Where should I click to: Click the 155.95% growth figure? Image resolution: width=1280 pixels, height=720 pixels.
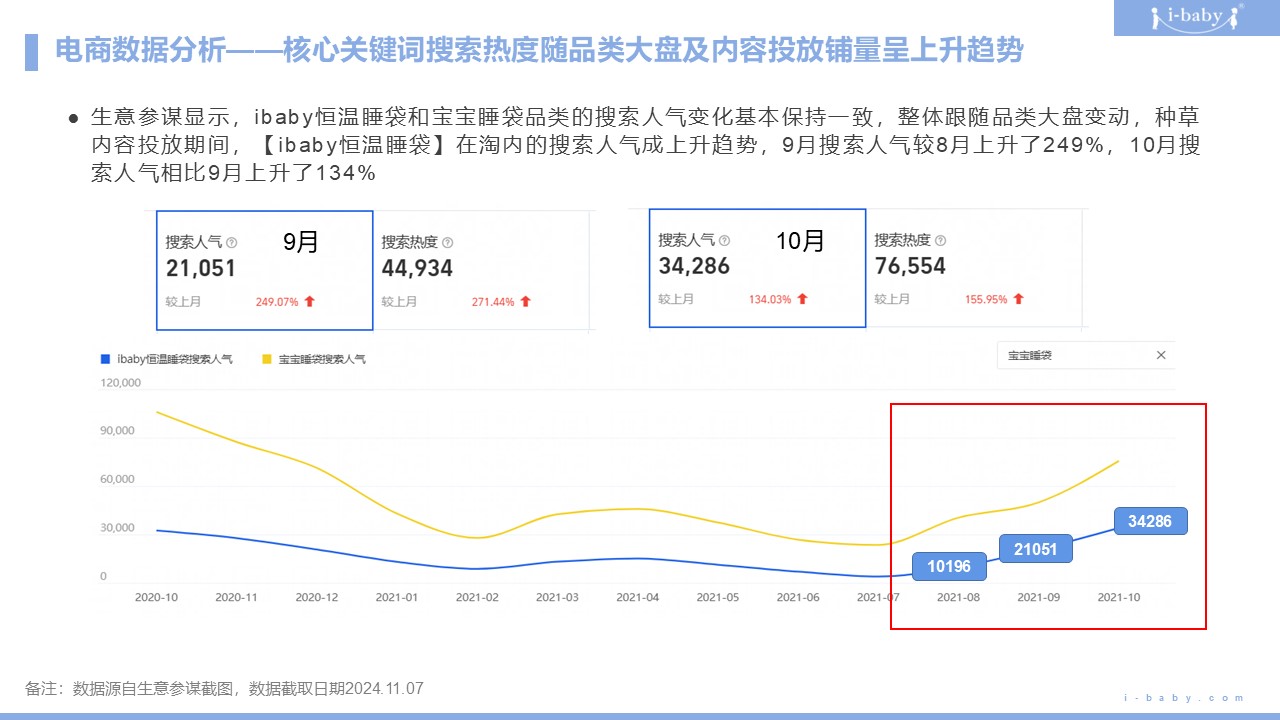click(x=986, y=299)
